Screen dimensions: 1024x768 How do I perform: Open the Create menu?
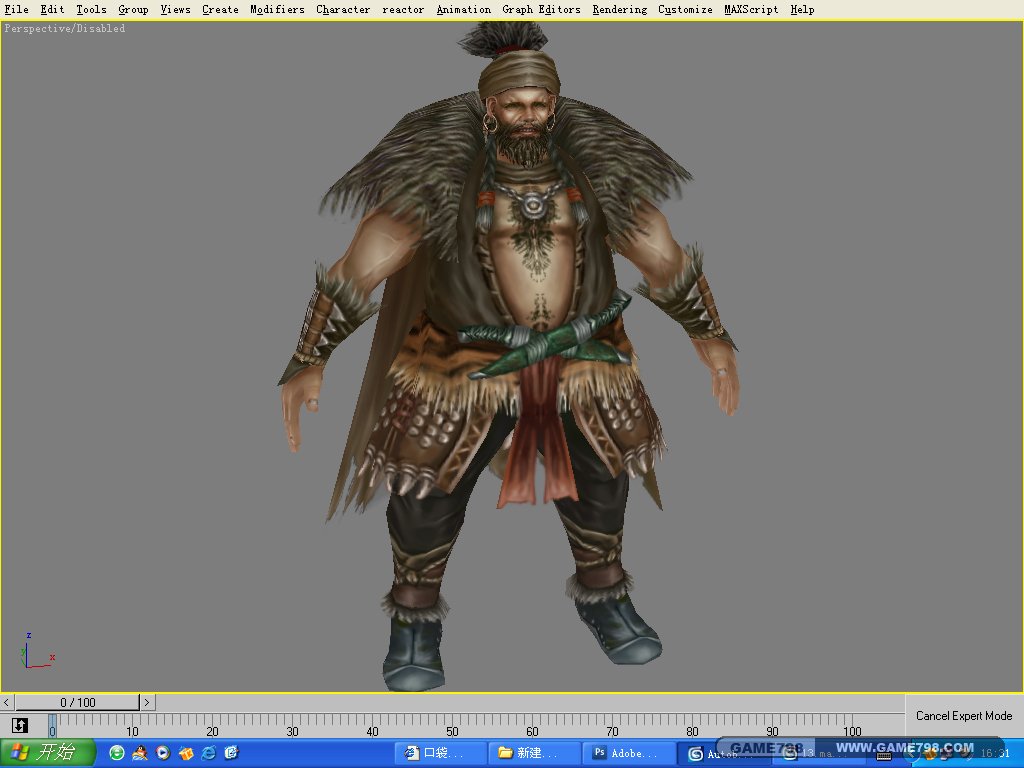(220, 9)
